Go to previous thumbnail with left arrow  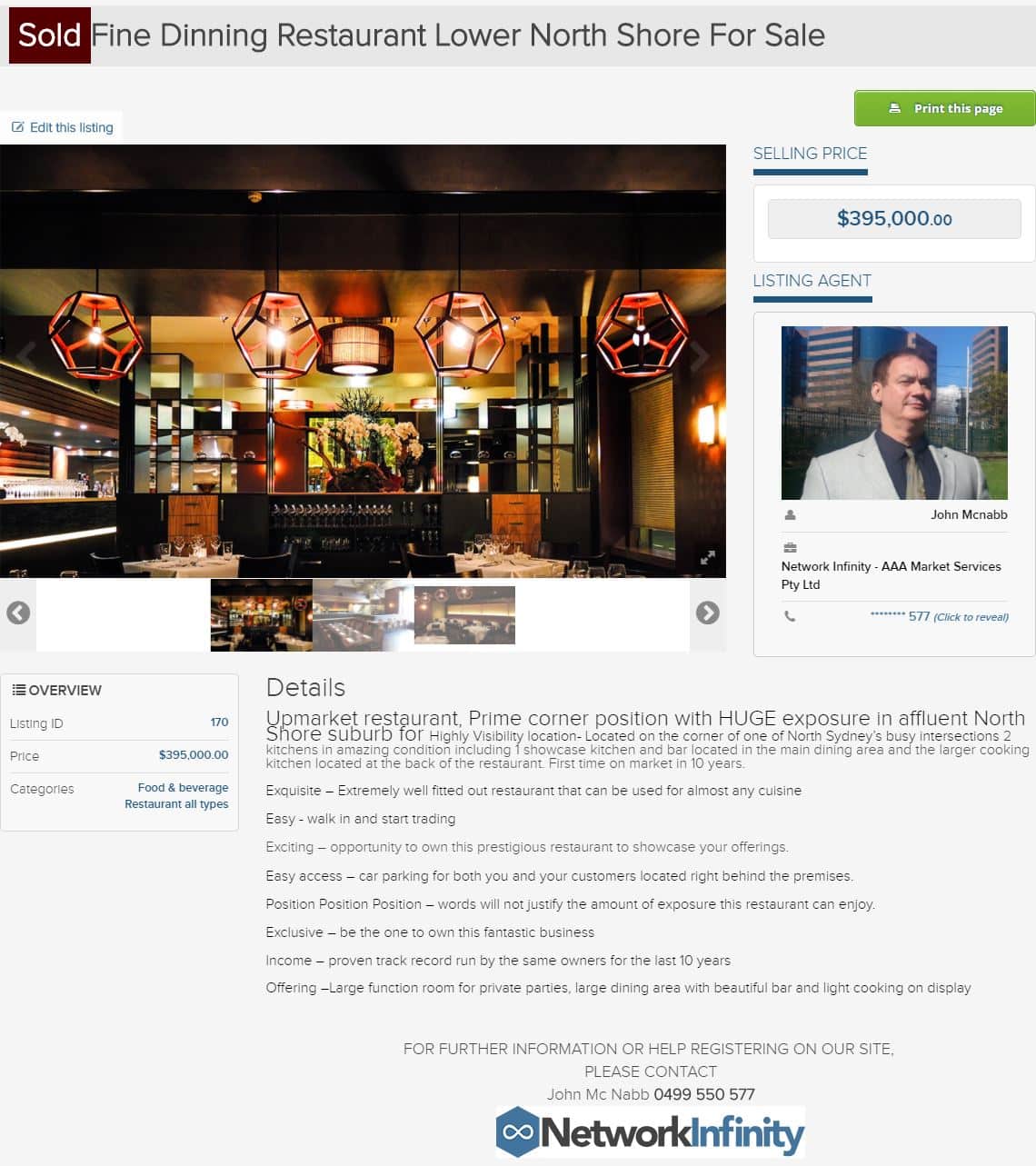[x=18, y=613]
